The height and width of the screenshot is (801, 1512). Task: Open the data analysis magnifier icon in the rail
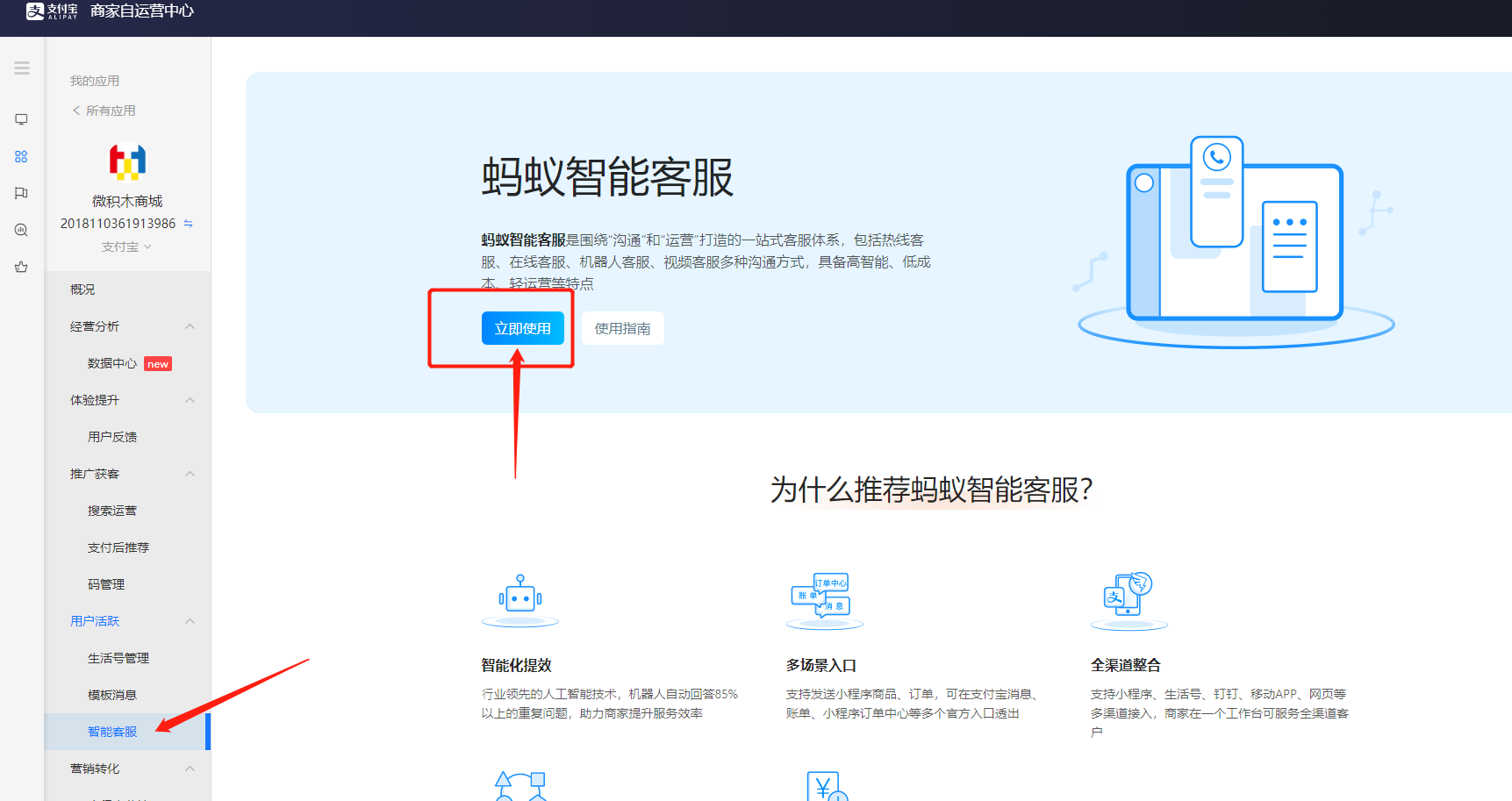point(22,230)
